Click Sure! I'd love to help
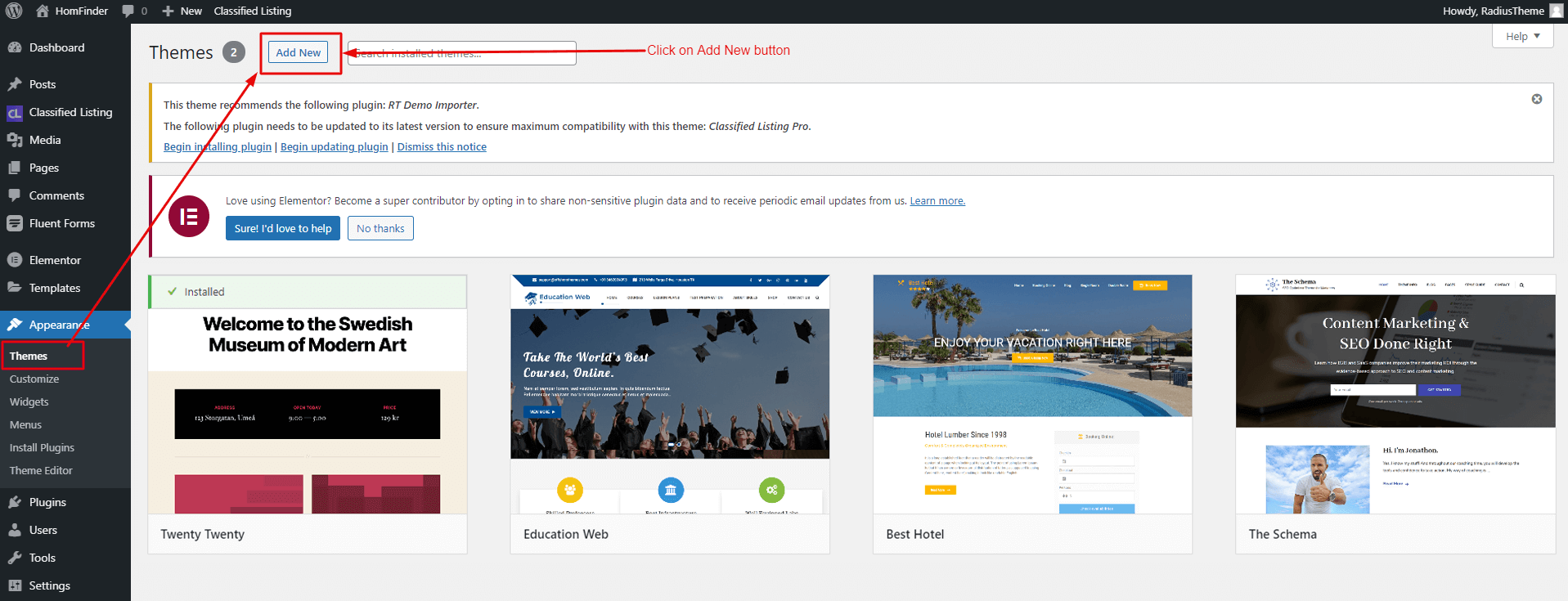The height and width of the screenshot is (601, 1568). 283,228
